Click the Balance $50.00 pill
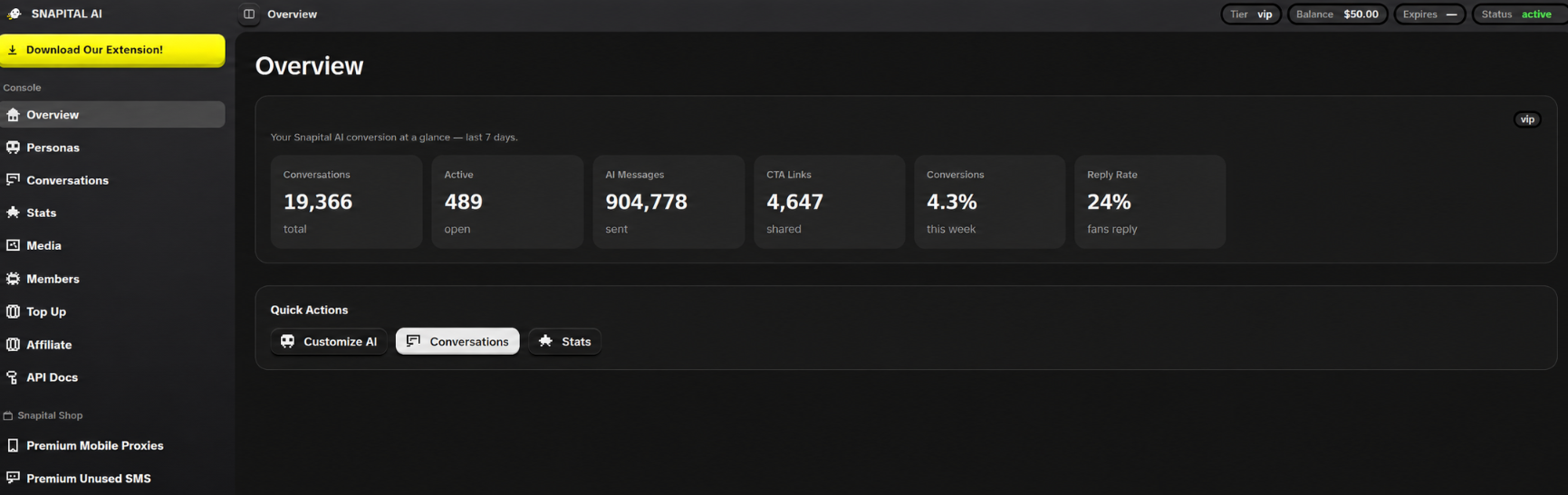This screenshot has height=495, width=1568. point(1337,14)
